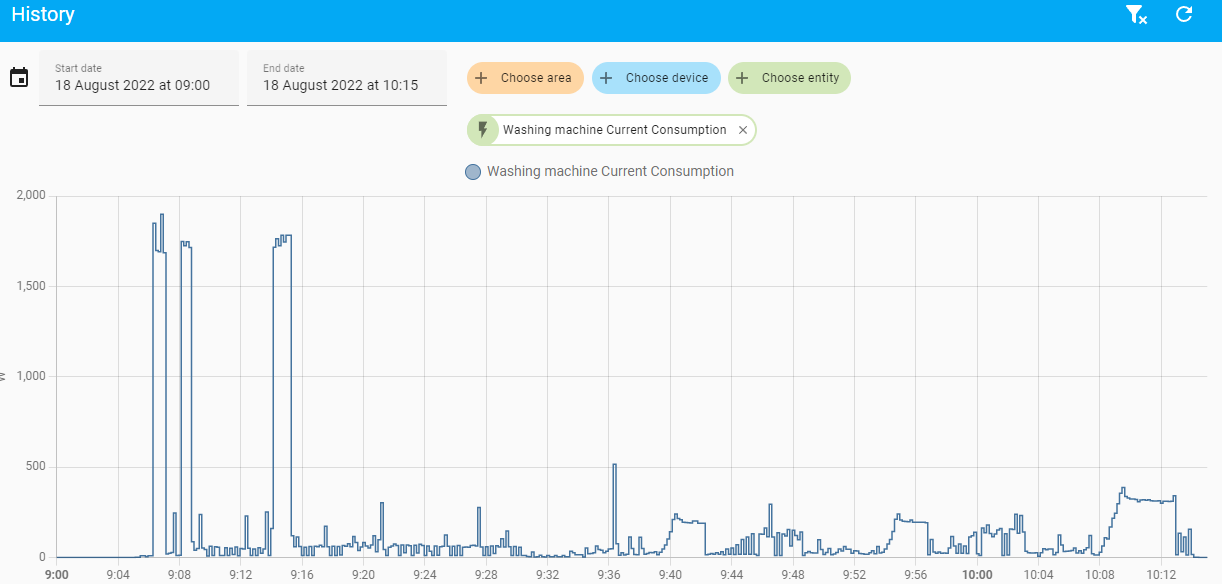The image size is (1222, 584).
Task: Edit the End date field
Action: [x=347, y=77]
